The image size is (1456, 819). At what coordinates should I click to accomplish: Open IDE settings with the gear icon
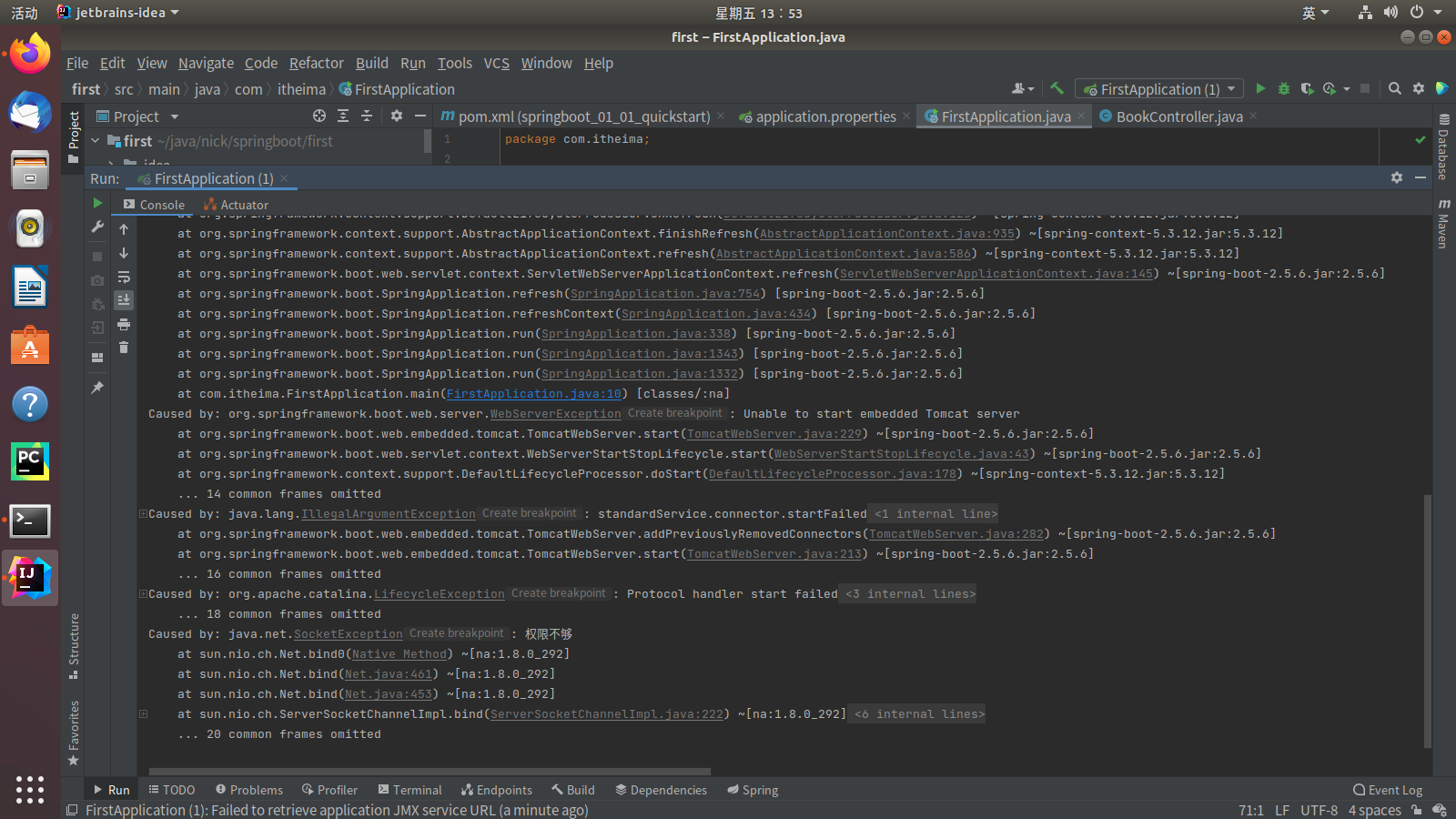pos(1419,88)
